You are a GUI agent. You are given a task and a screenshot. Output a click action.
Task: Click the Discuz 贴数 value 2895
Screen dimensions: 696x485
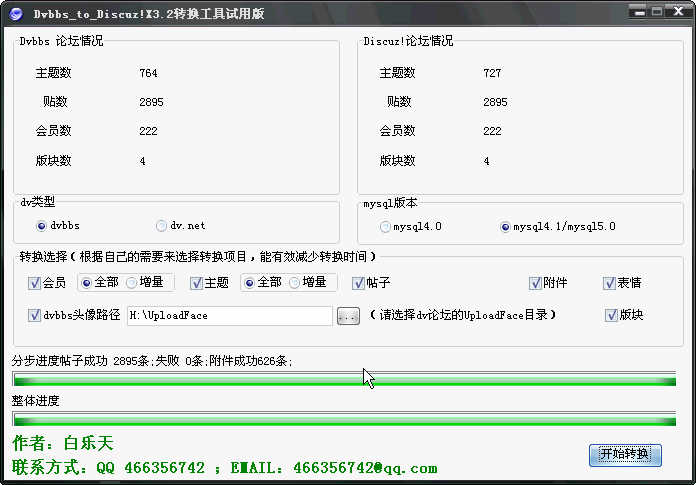tap(495, 103)
